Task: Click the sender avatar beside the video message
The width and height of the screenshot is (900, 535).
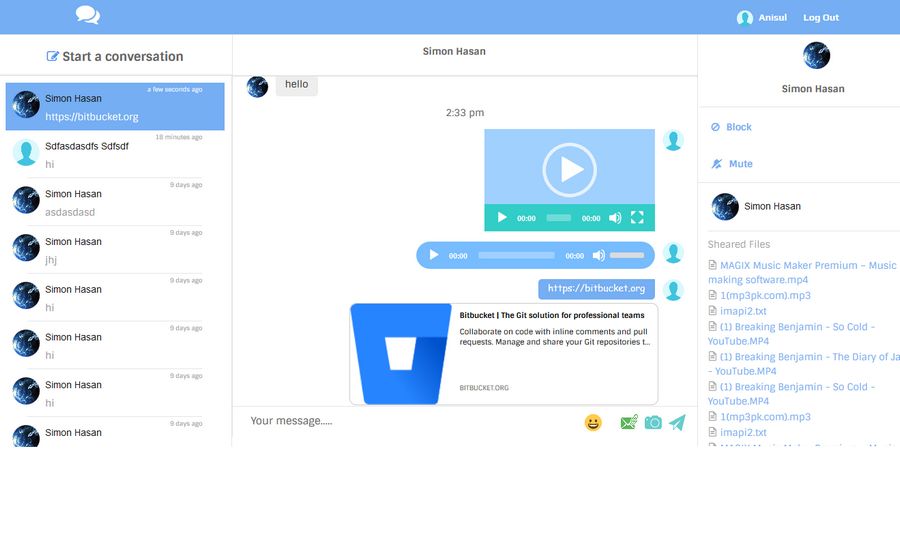Action: [673, 140]
